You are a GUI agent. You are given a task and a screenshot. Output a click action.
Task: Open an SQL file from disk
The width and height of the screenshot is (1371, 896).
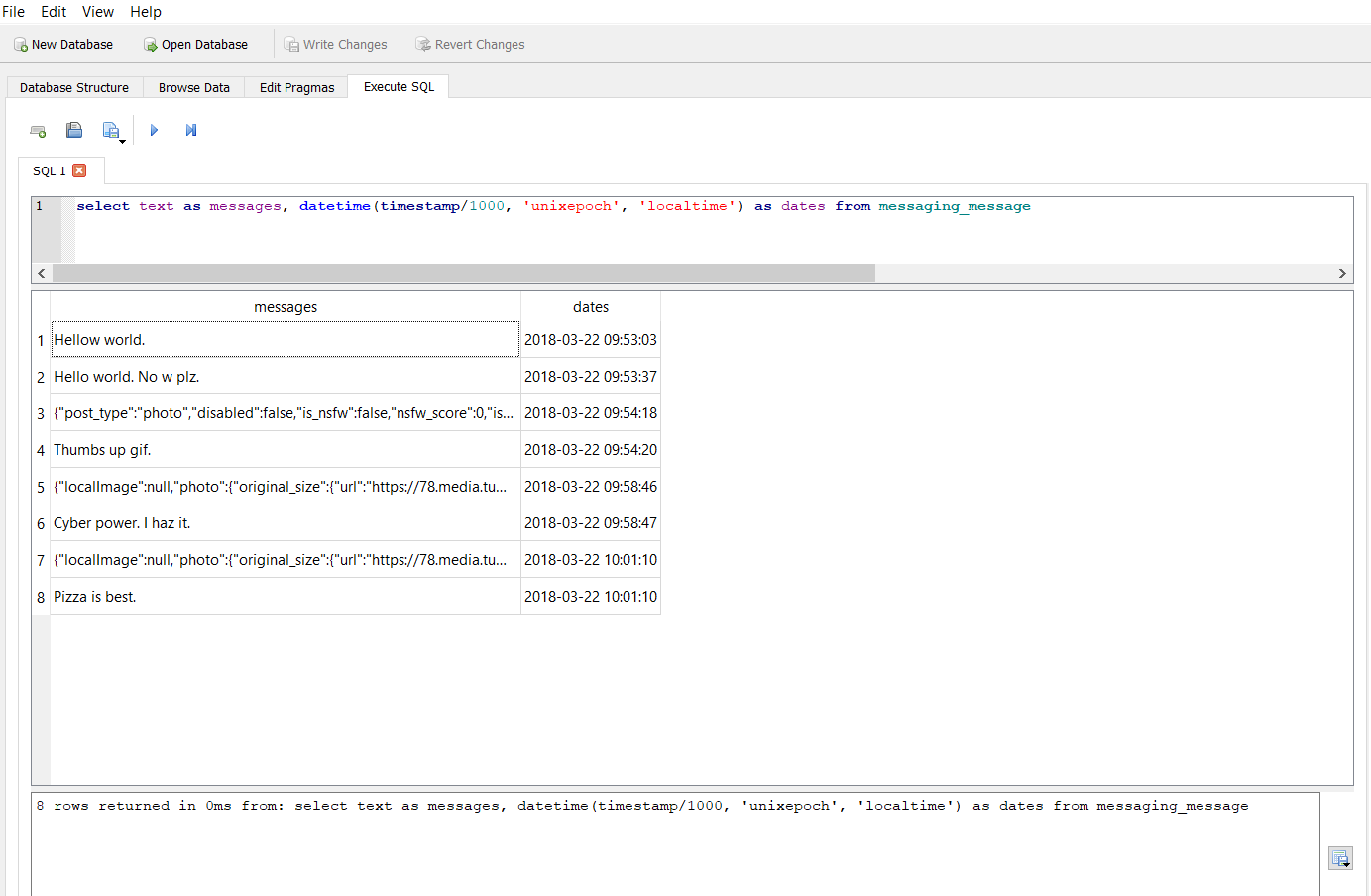(x=74, y=130)
